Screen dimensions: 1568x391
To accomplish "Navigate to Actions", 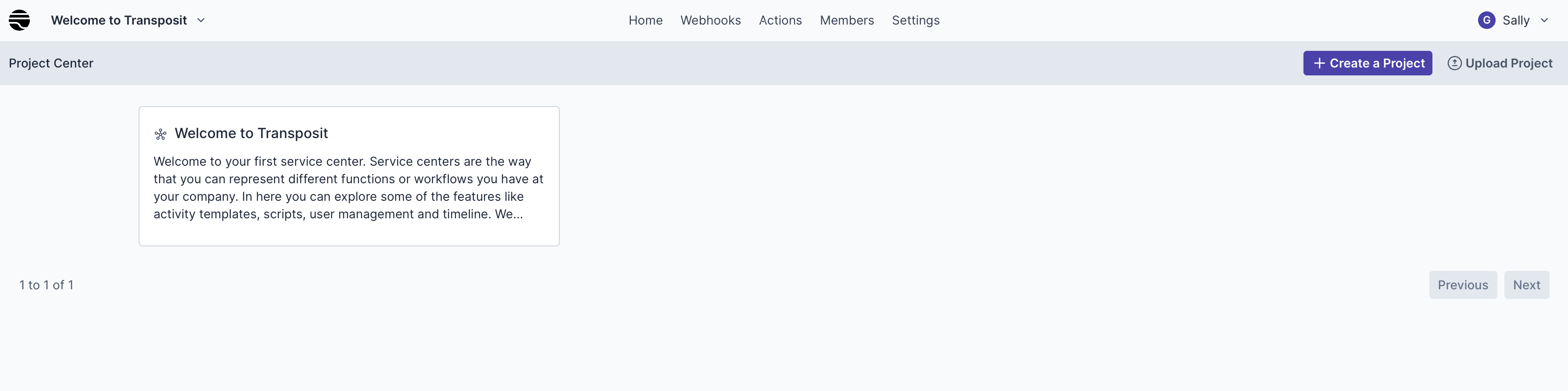I will tap(780, 20).
